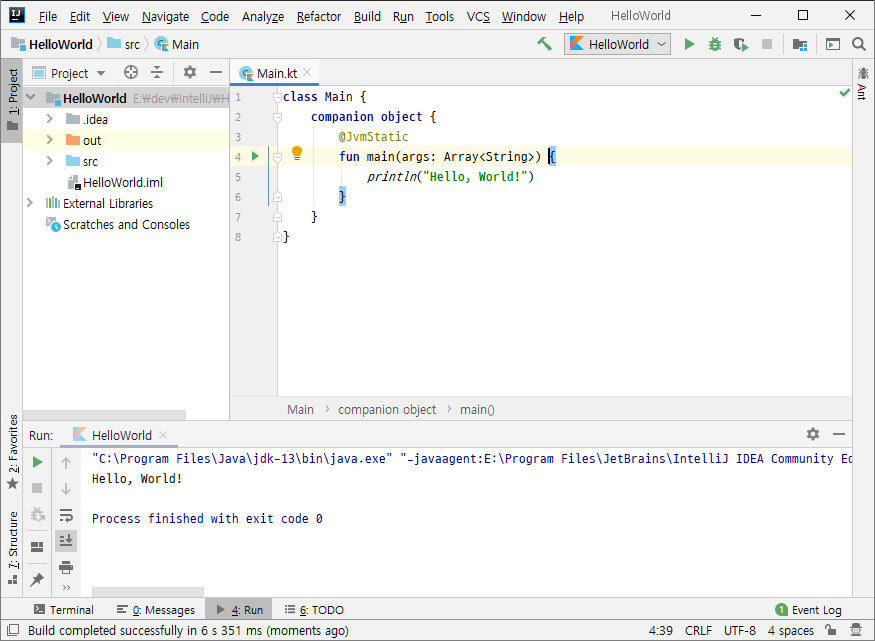Screen dimensions: 875x641
Task: Open the Ant side tool window
Action: tap(863, 83)
